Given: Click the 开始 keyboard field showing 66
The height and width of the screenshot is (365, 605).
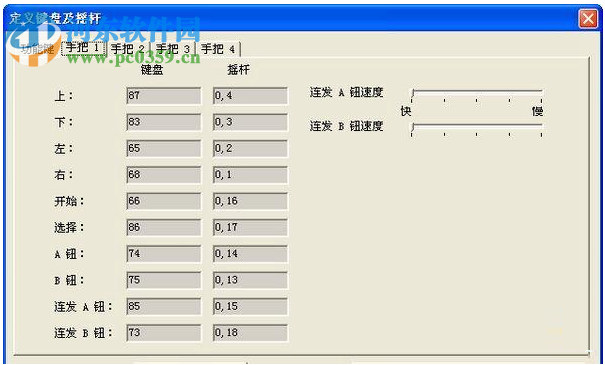Looking at the screenshot, I should tap(164, 201).
